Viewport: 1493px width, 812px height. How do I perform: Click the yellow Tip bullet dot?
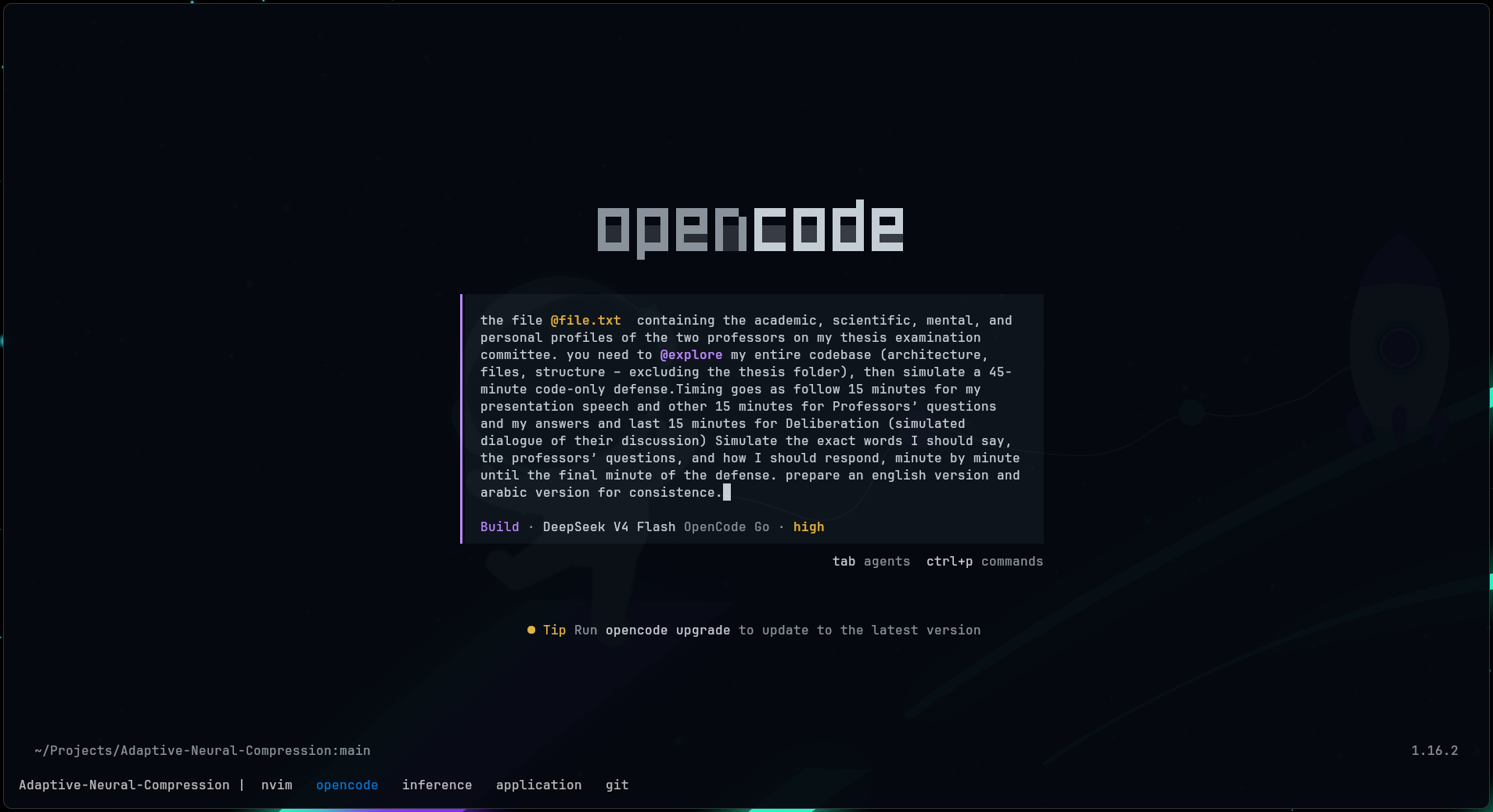(x=531, y=630)
